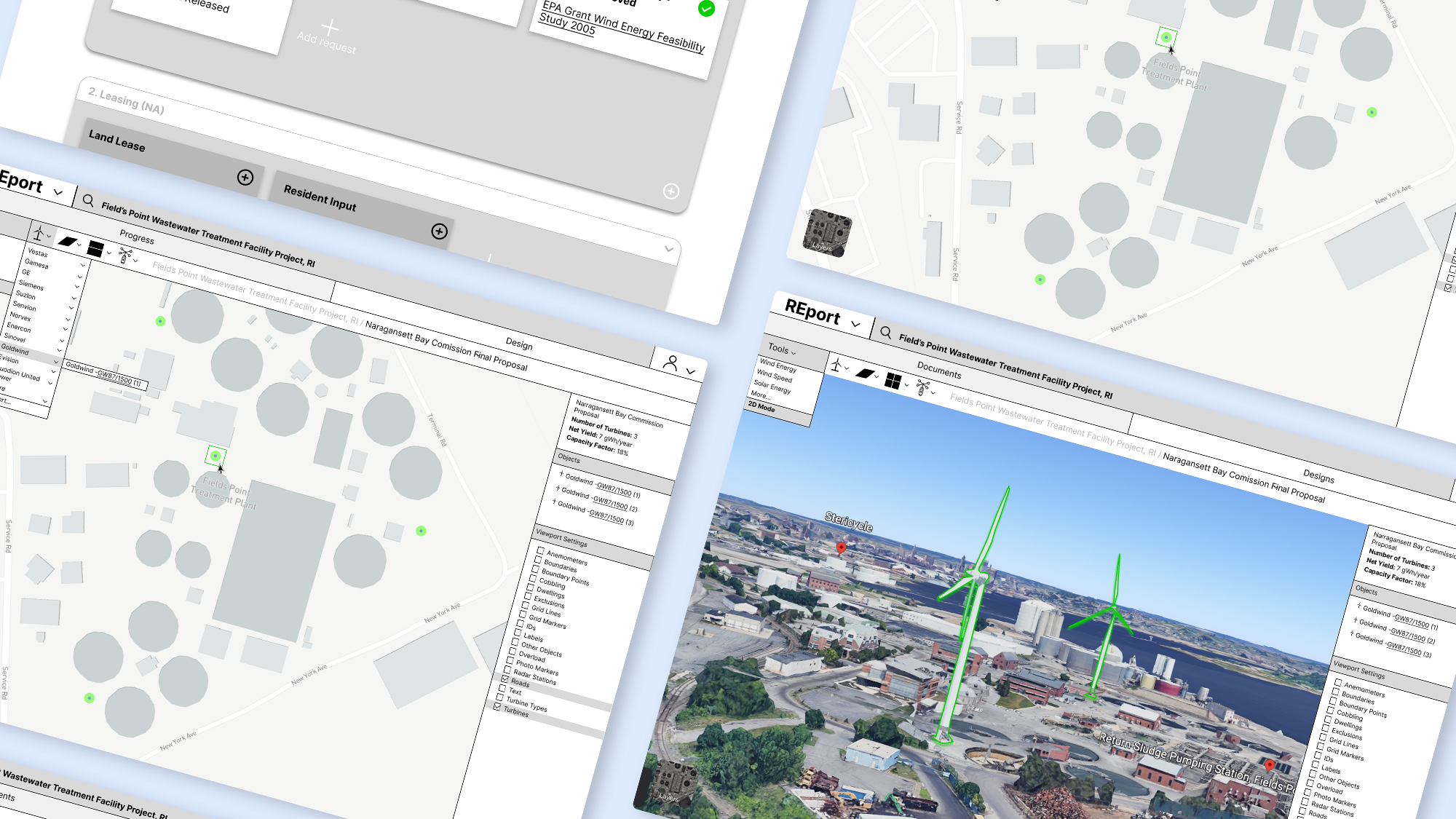Select Wind Speed from the Tools menu
1456x819 pixels.
774,376
